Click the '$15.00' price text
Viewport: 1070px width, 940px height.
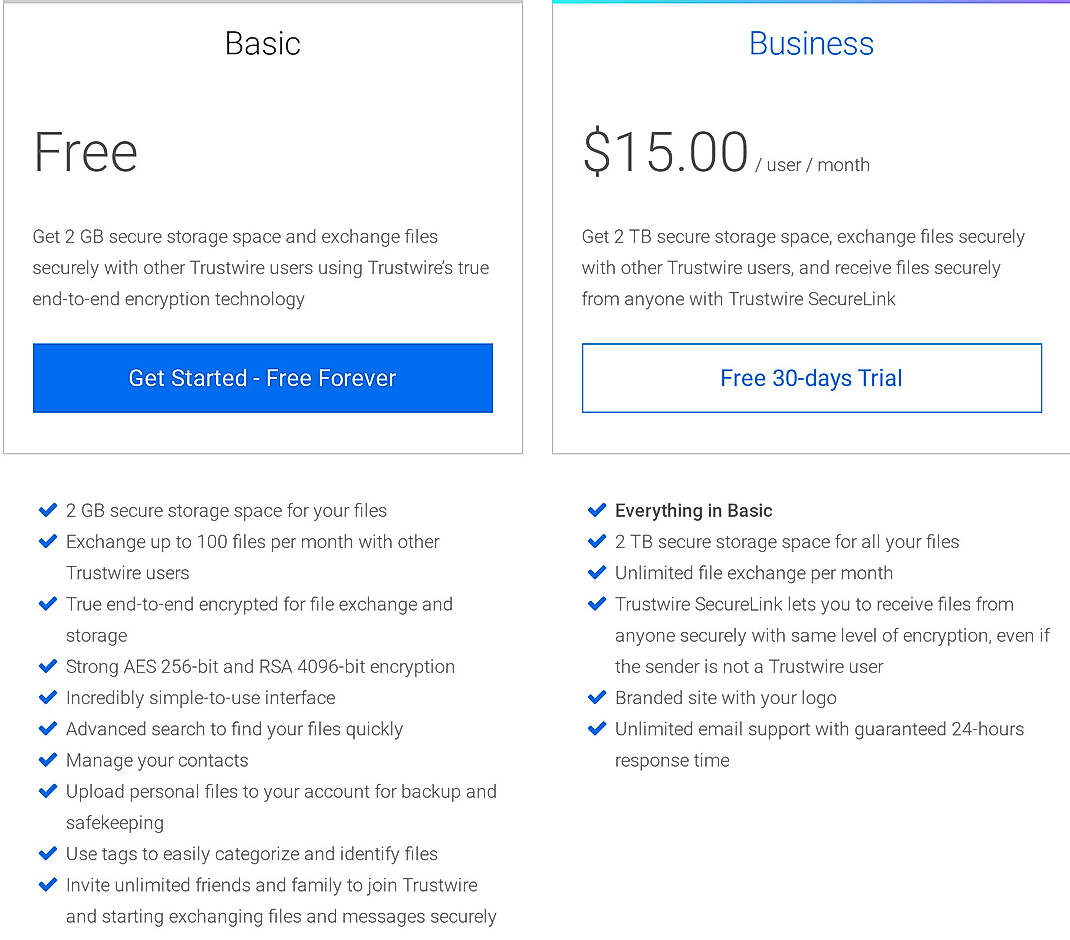coord(663,150)
